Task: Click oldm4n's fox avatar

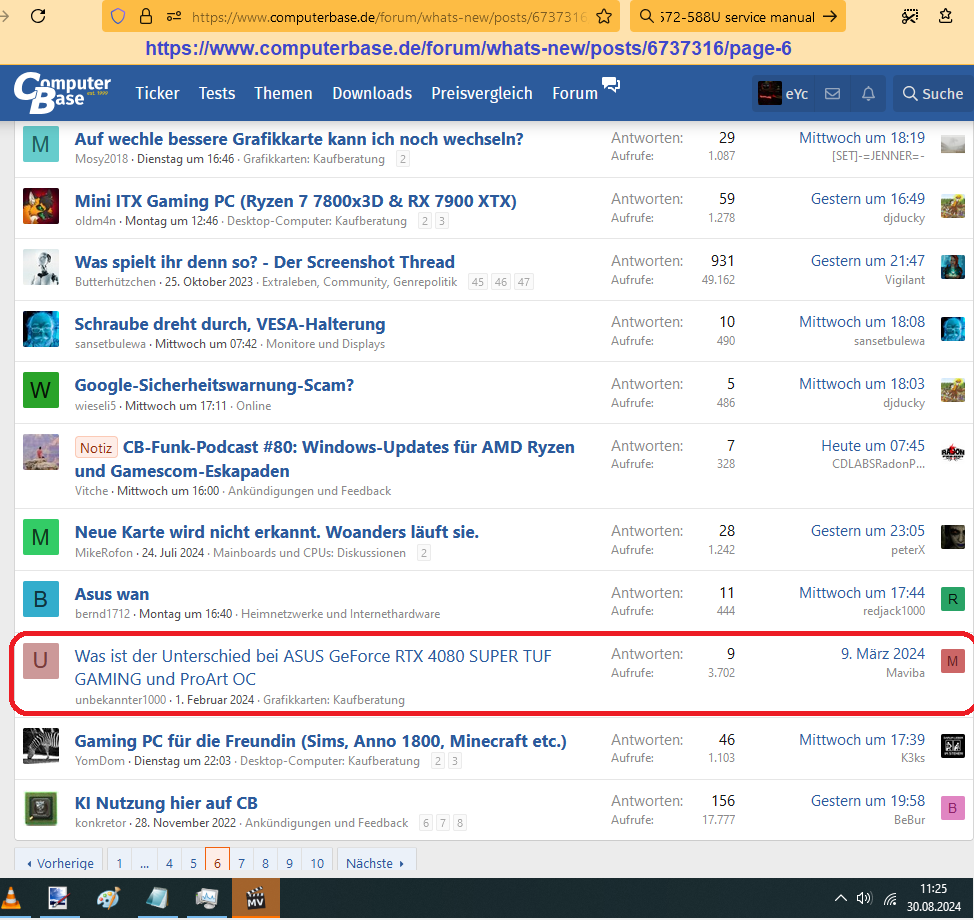Action: pyautogui.click(x=41, y=206)
